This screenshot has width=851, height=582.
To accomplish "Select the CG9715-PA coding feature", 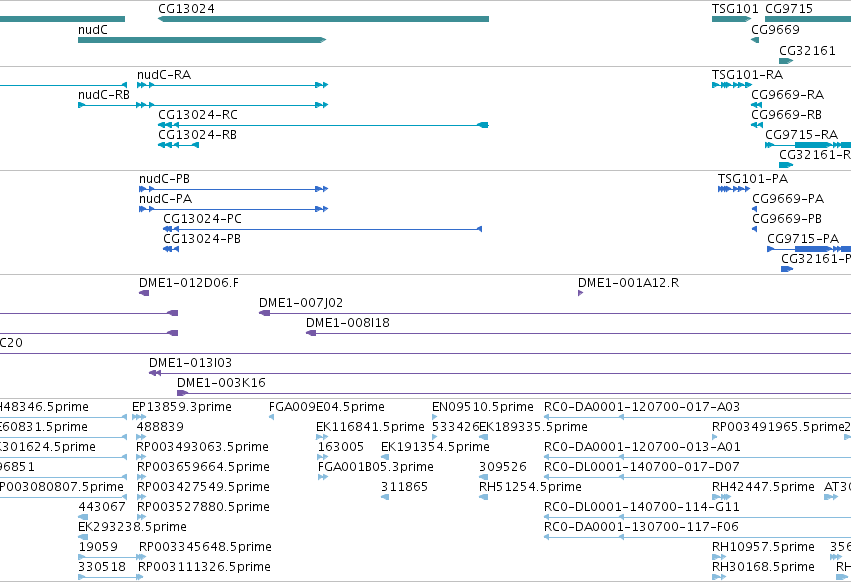I will (x=809, y=249).
